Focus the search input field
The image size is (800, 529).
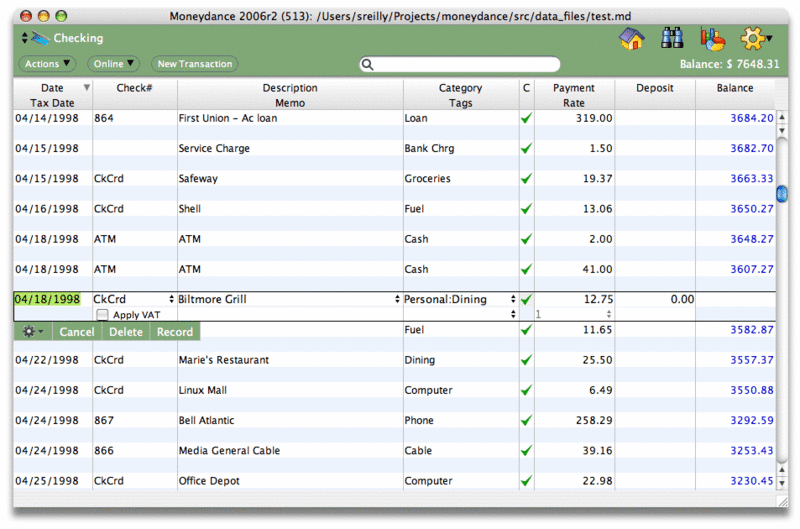tap(460, 64)
